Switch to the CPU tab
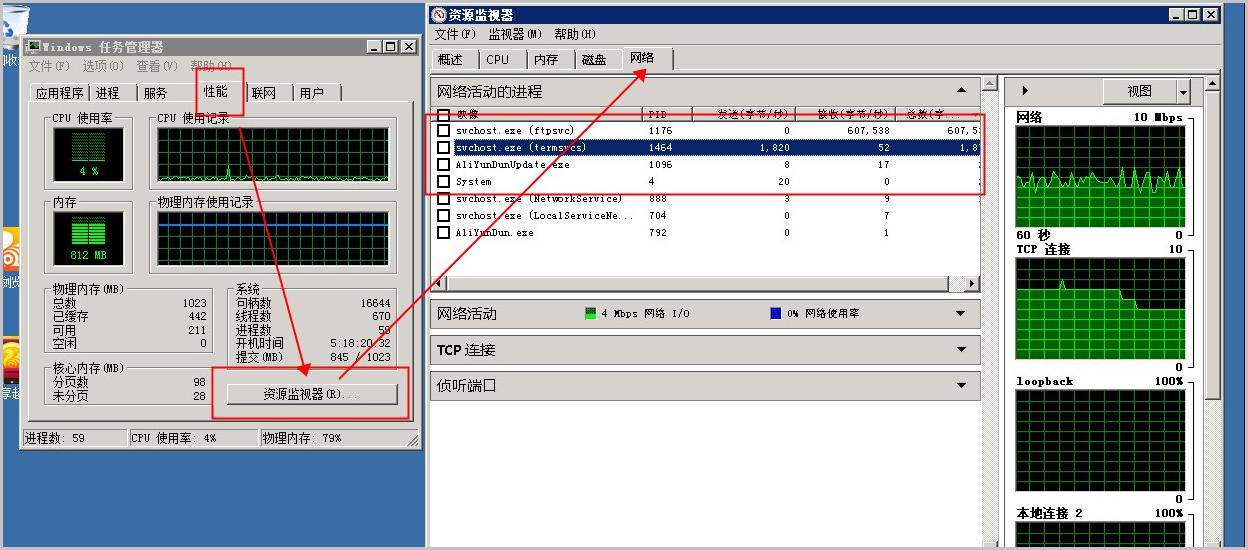The width and height of the screenshot is (1248, 550). click(x=498, y=60)
